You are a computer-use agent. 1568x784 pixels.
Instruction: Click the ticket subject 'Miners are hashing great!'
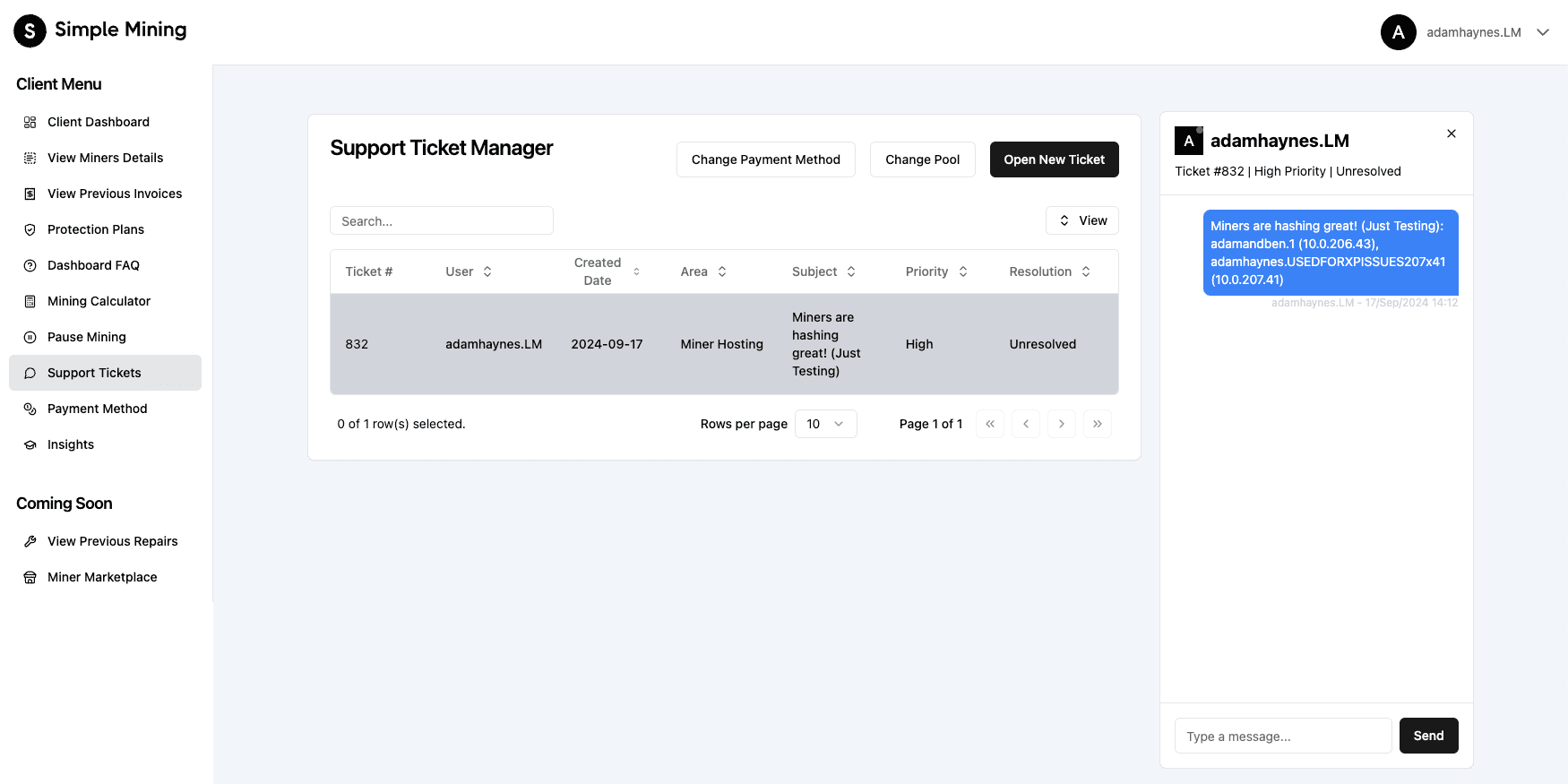coord(826,344)
